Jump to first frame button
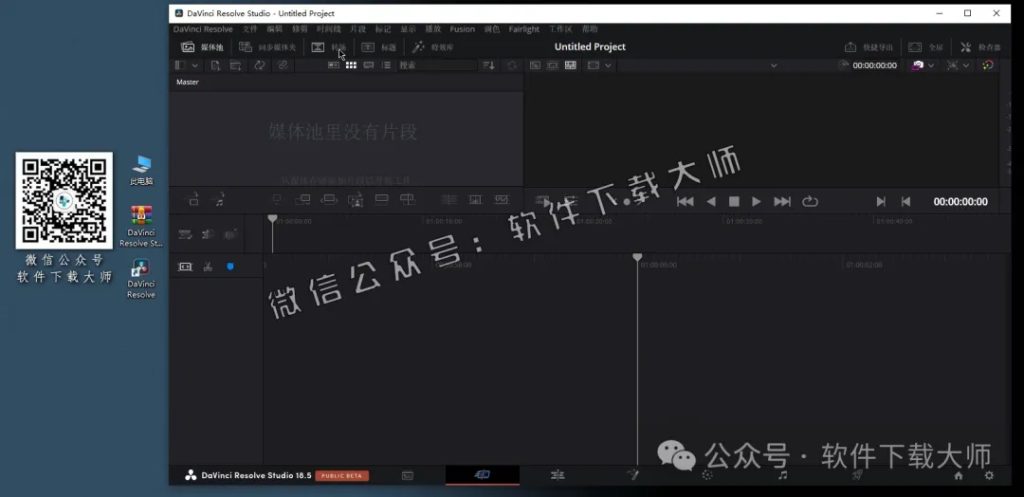This screenshot has height=497, width=1024. point(685,202)
